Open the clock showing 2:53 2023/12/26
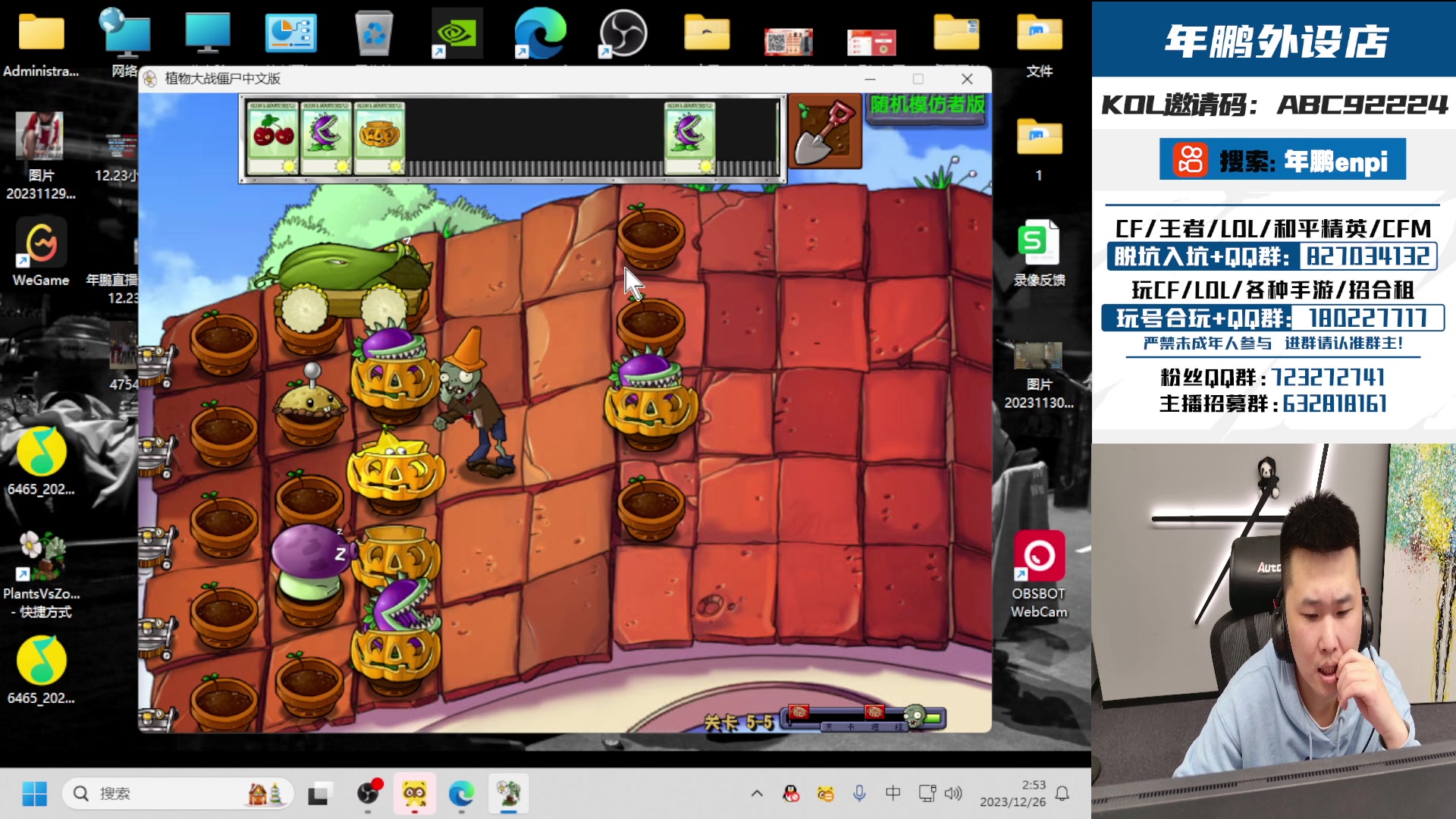The width and height of the screenshot is (1456, 819). pyautogui.click(x=1013, y=793)
